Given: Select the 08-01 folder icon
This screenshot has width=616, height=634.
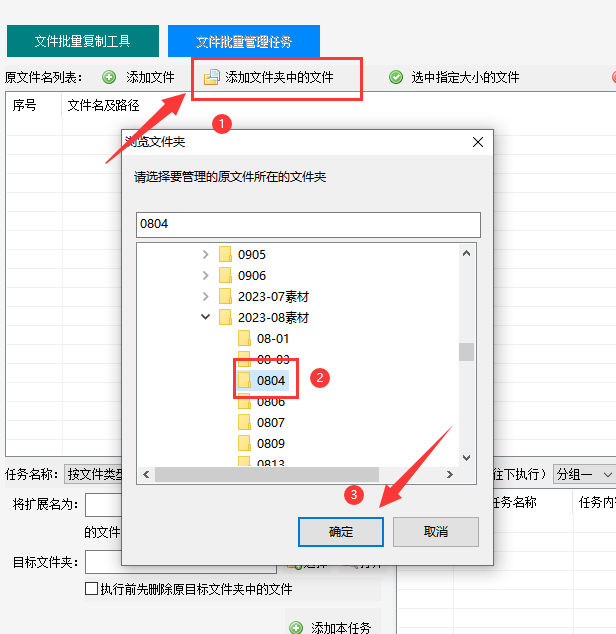Looking at the screenshot, I should point(244,338).
